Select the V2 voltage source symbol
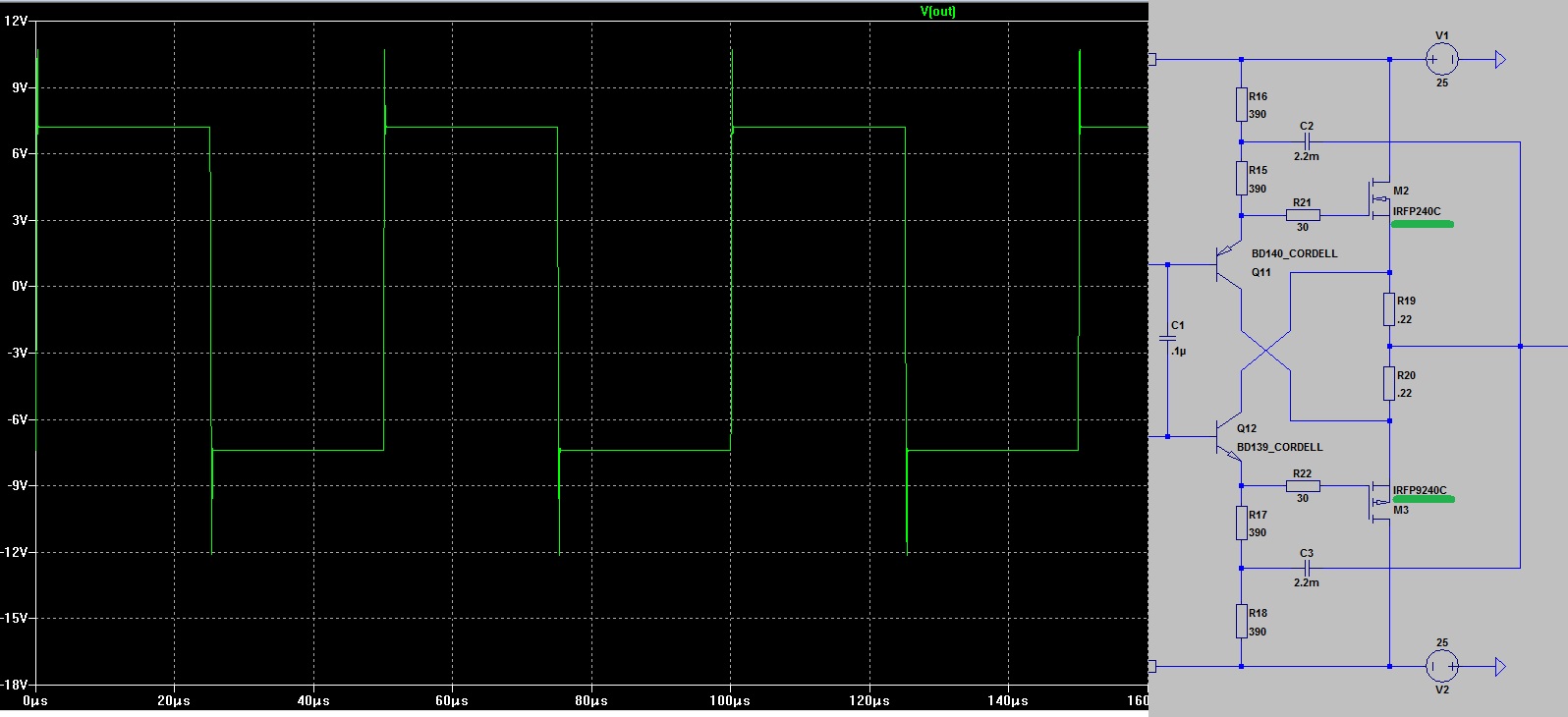Viewport: 1568px width, 717px height. pyautogui.click(x=1441, y=667)
